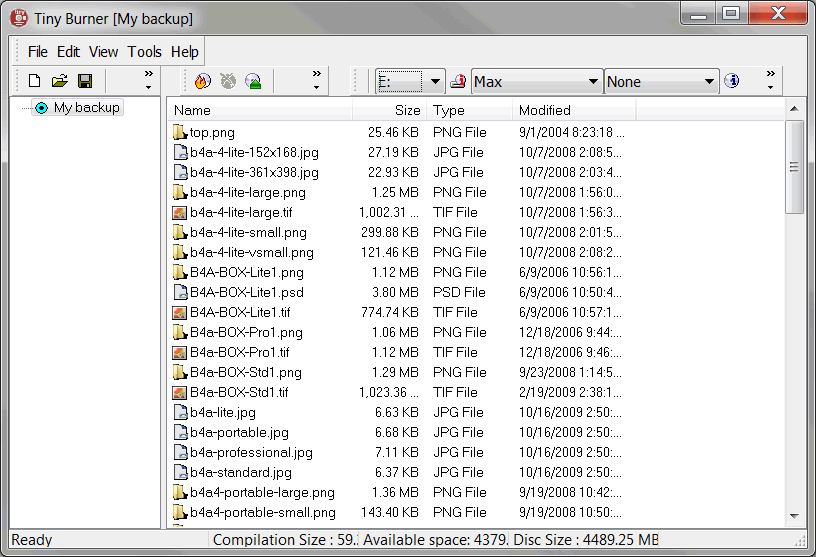Sort list by Modified column header
The height and width of the screenshot is (557, 816).
coord(573,110)
